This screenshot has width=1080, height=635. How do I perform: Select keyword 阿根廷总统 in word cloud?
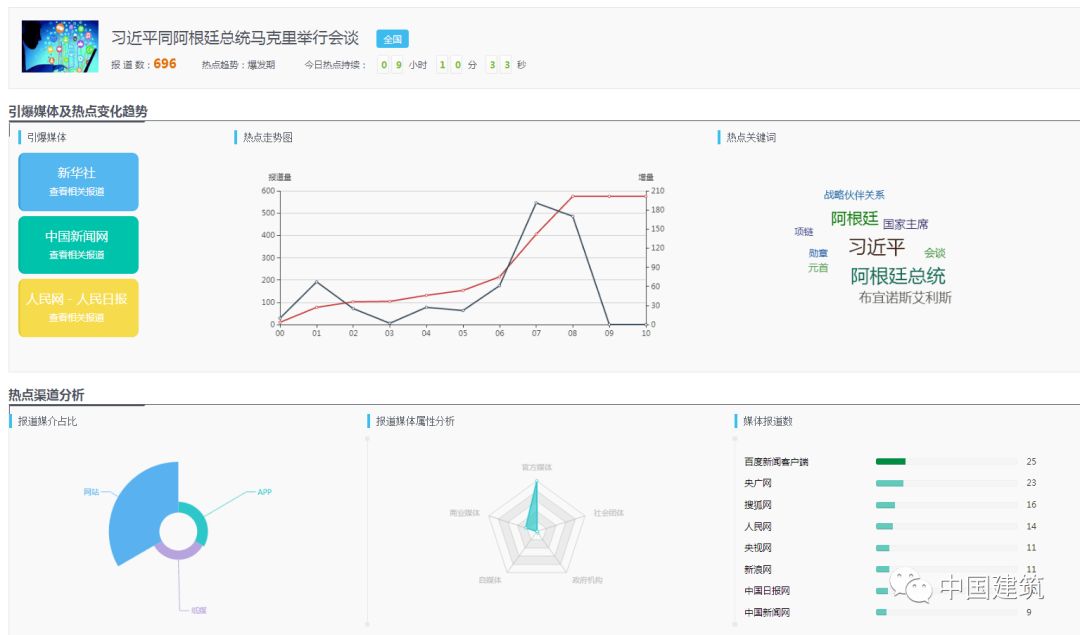(897, 276)
